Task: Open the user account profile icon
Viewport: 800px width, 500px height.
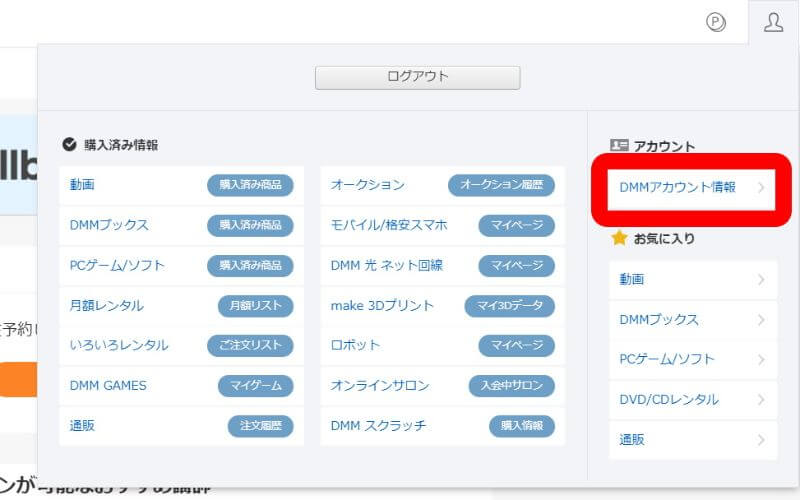Action: click(x=773, y=22)
